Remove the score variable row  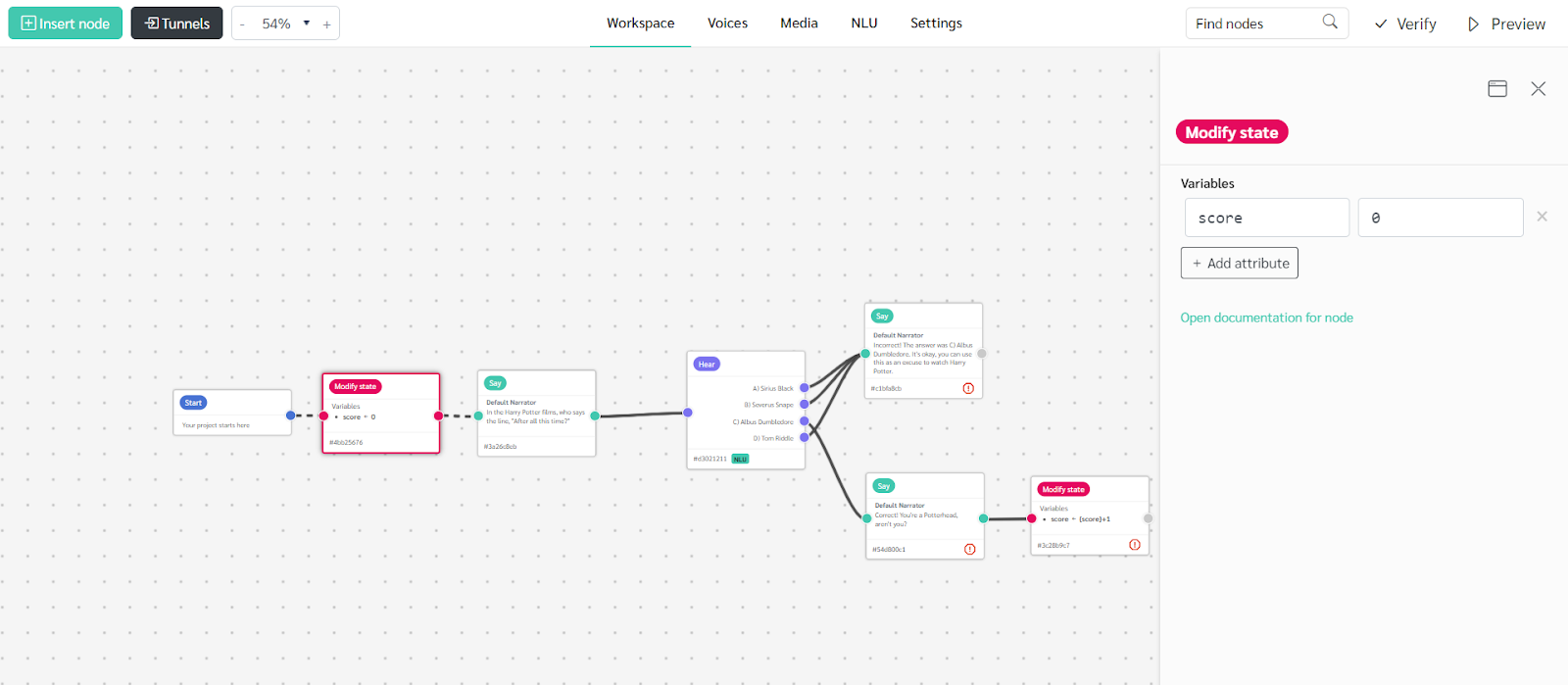(x=1542, y=217)
